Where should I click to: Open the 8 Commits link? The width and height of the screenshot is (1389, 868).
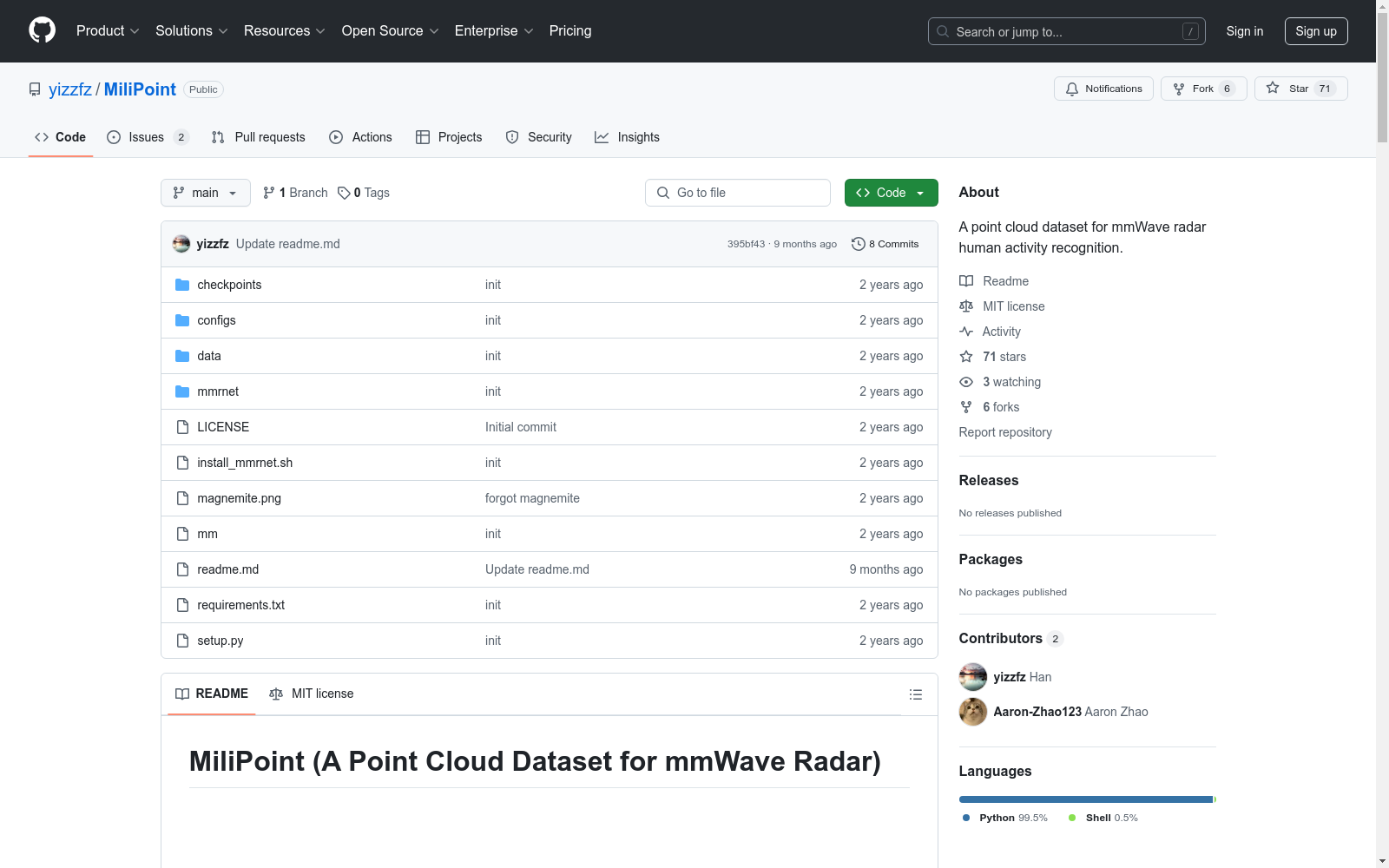click(x=885, y=244)
